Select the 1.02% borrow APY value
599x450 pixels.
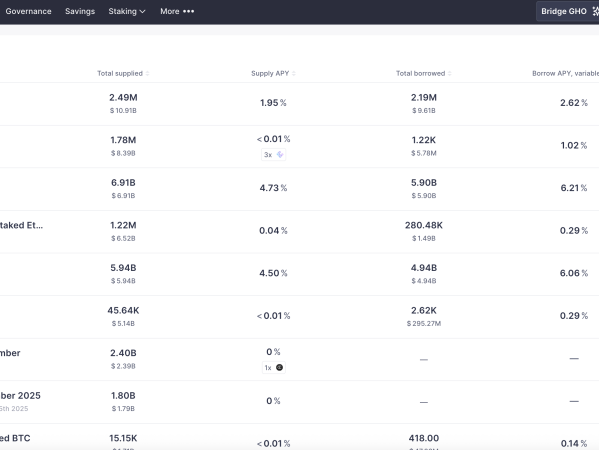click(574, 146)
